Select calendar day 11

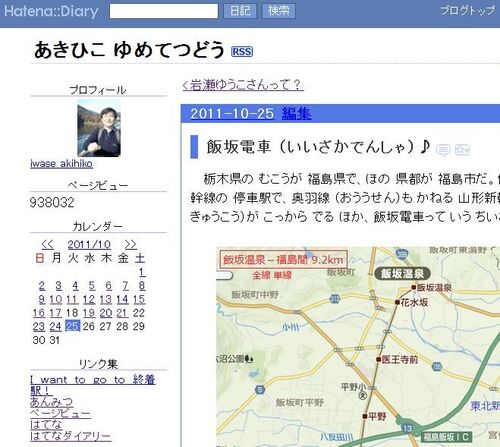tap(72, 299)
